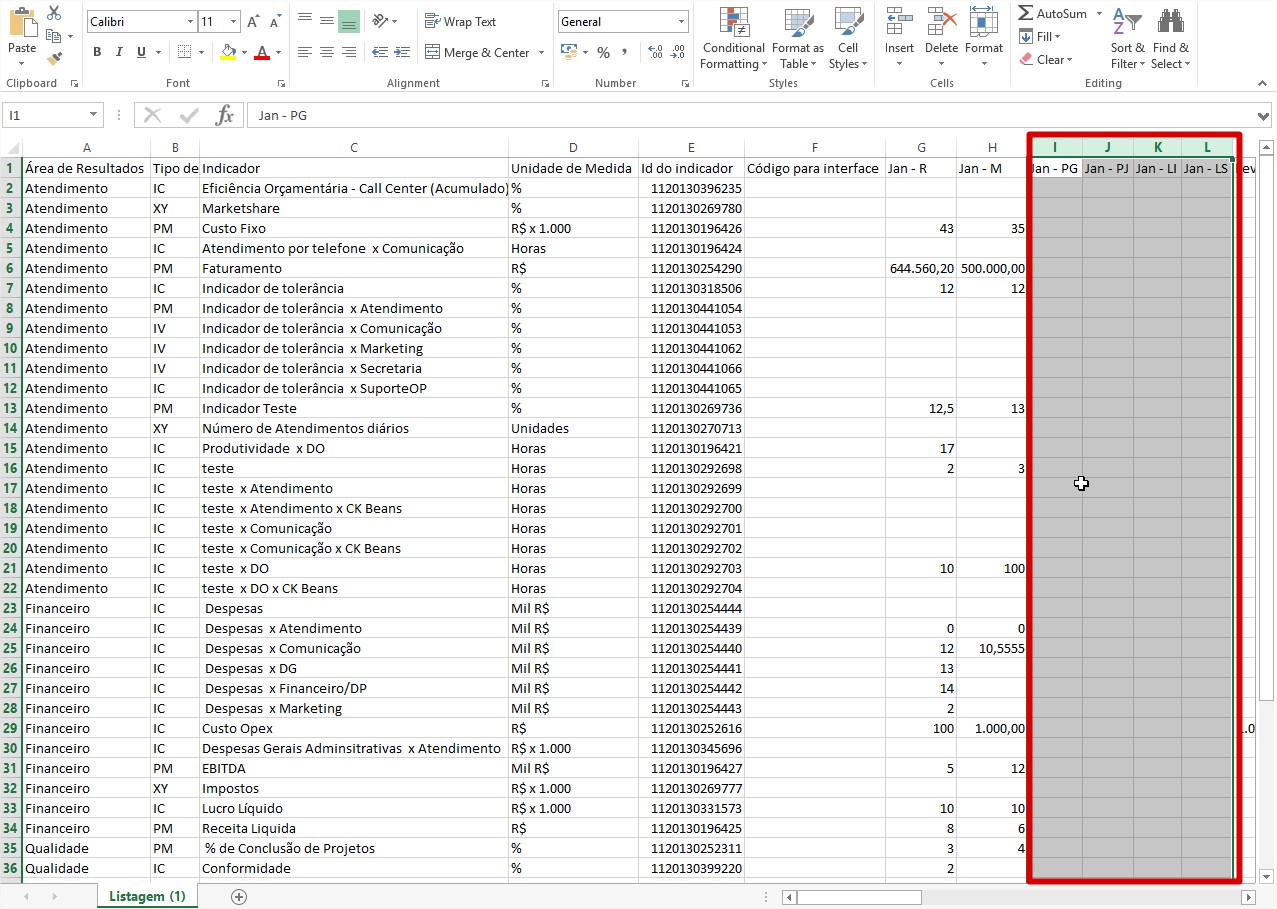The width and height of the screenshot is (1277, 909).
Task: Click the horizontal scrollbar thumb
Action: (859, 897)
